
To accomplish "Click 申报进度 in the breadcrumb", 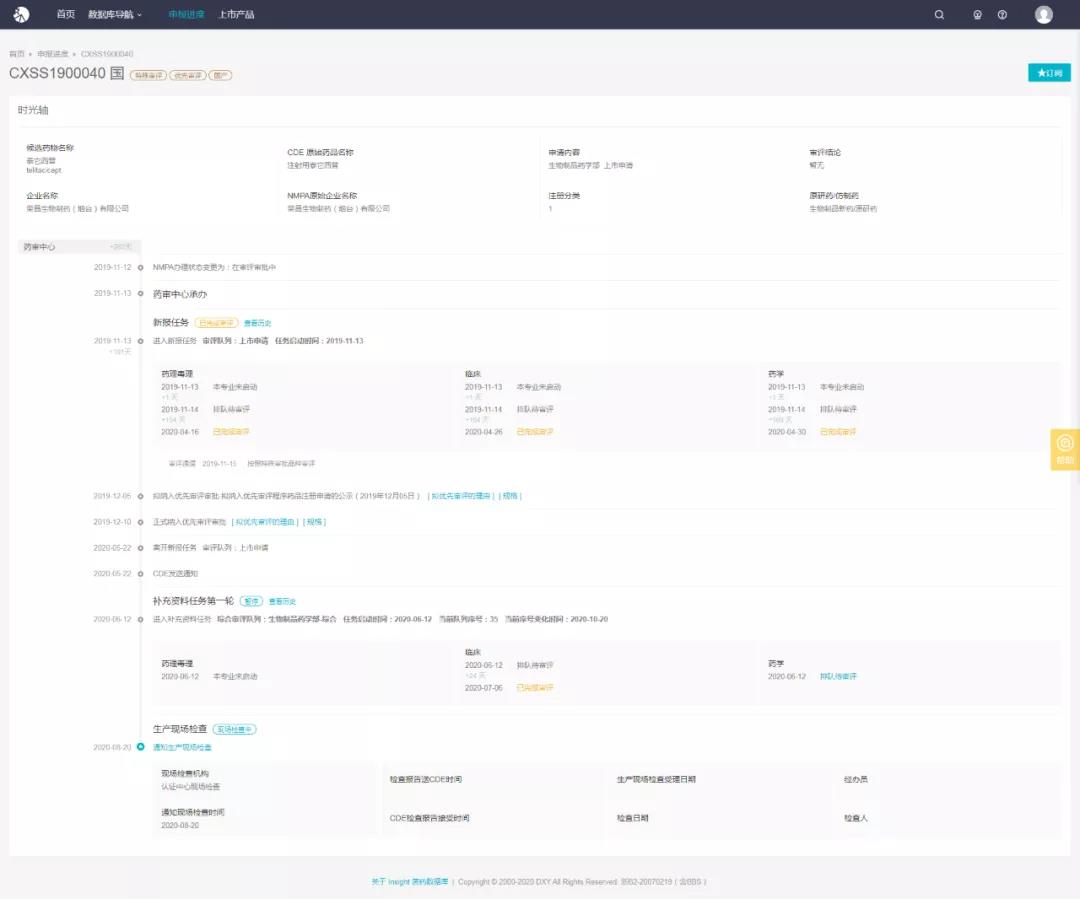I will [x=52, y=54].
